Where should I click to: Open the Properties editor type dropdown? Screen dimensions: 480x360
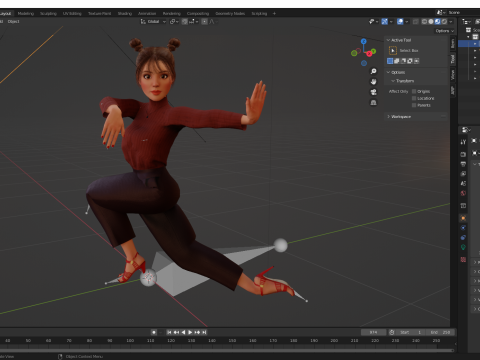(x=466, y=130)
